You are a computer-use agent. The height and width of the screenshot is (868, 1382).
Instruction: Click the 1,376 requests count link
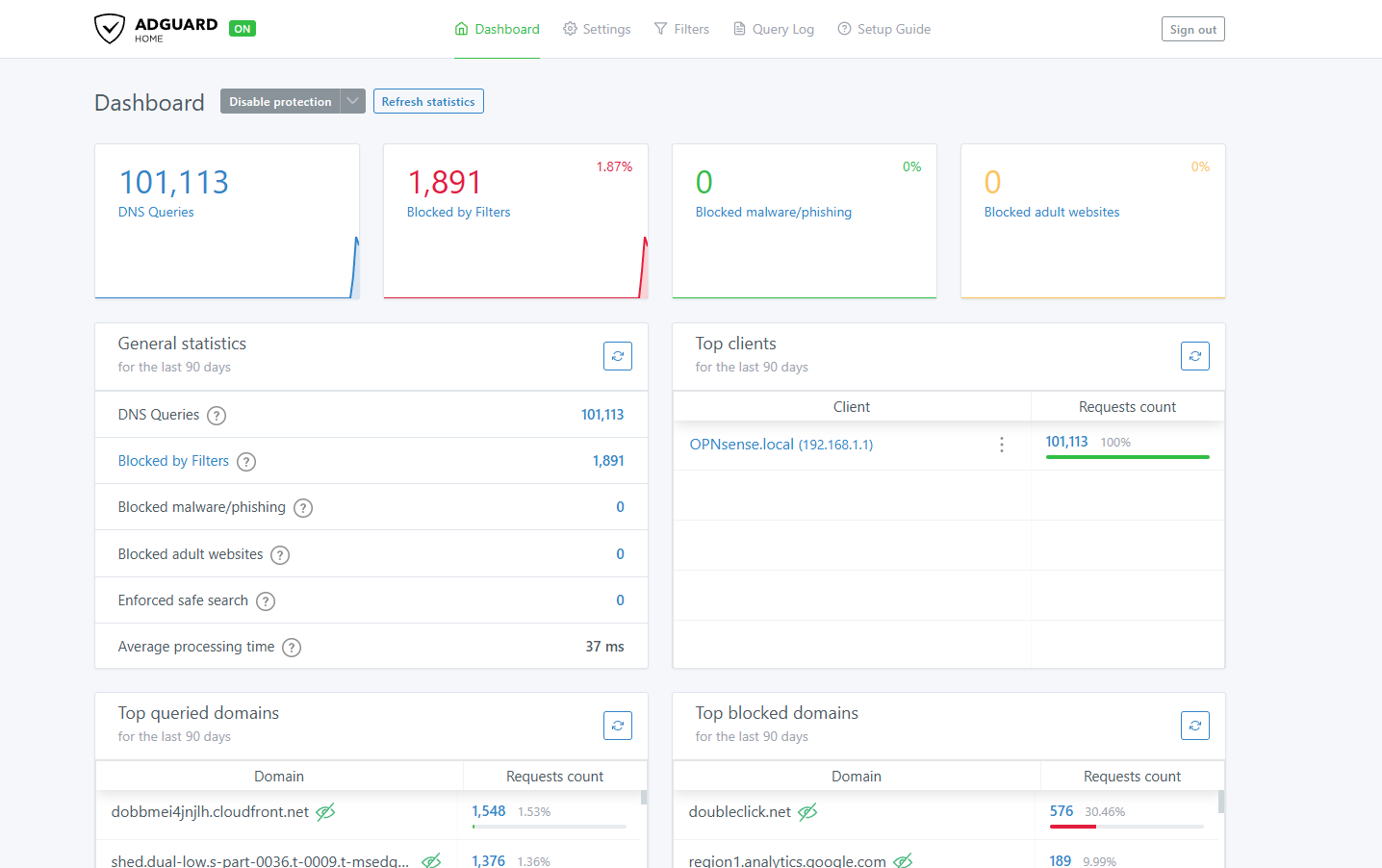[489, 861]
